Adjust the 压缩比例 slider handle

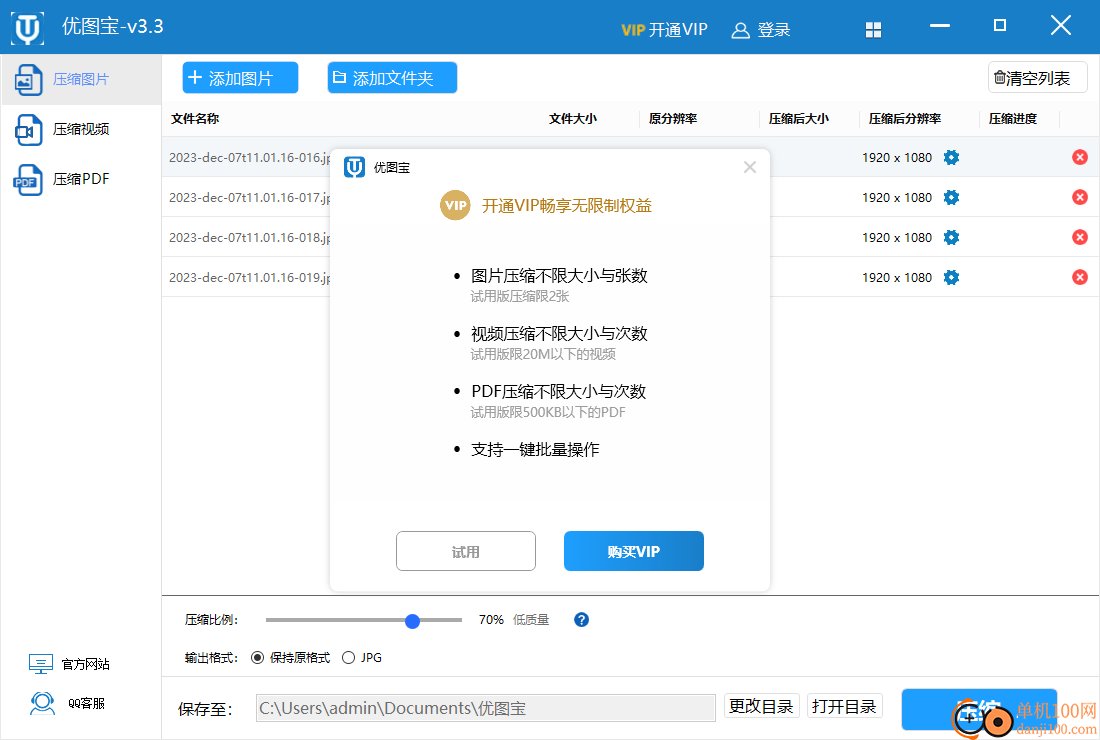(412, 621)
